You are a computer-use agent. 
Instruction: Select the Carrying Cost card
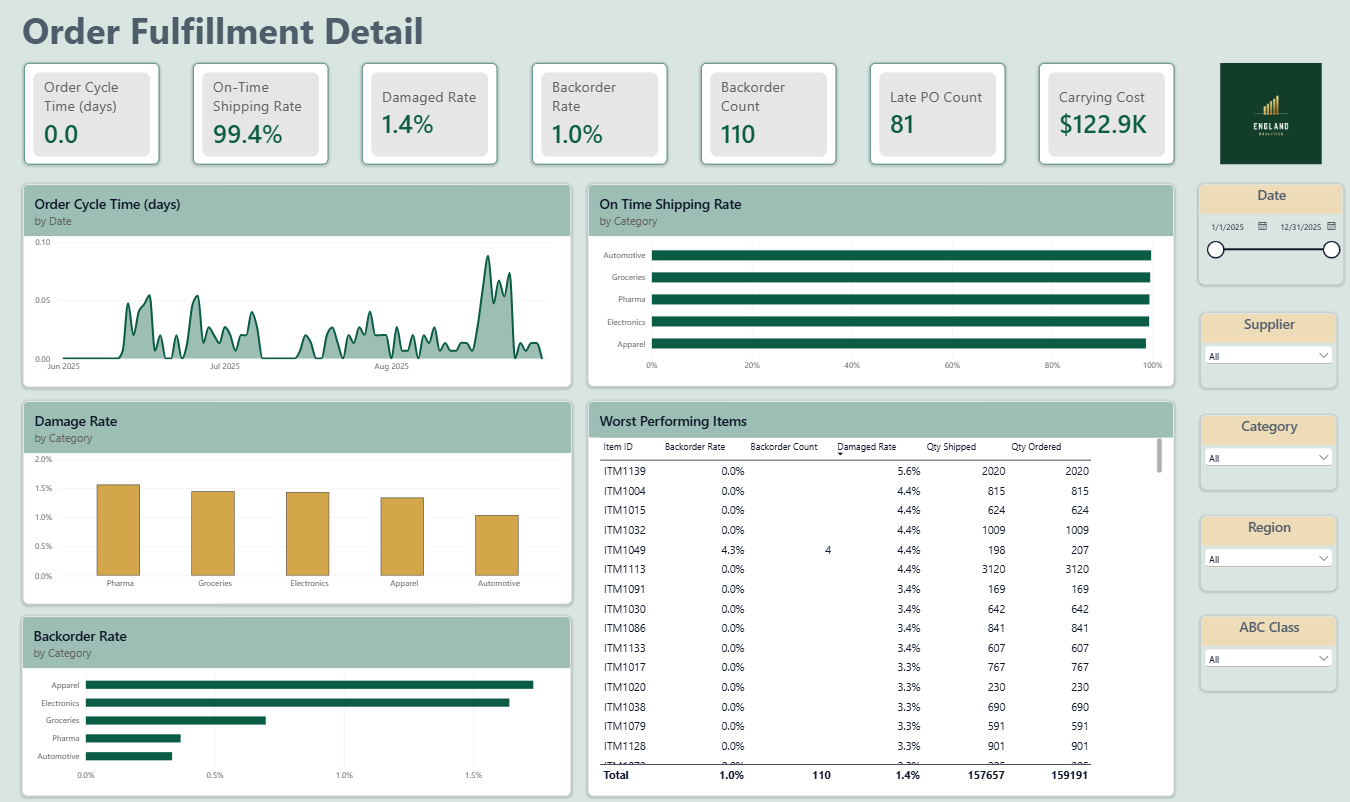[1107, 113]
